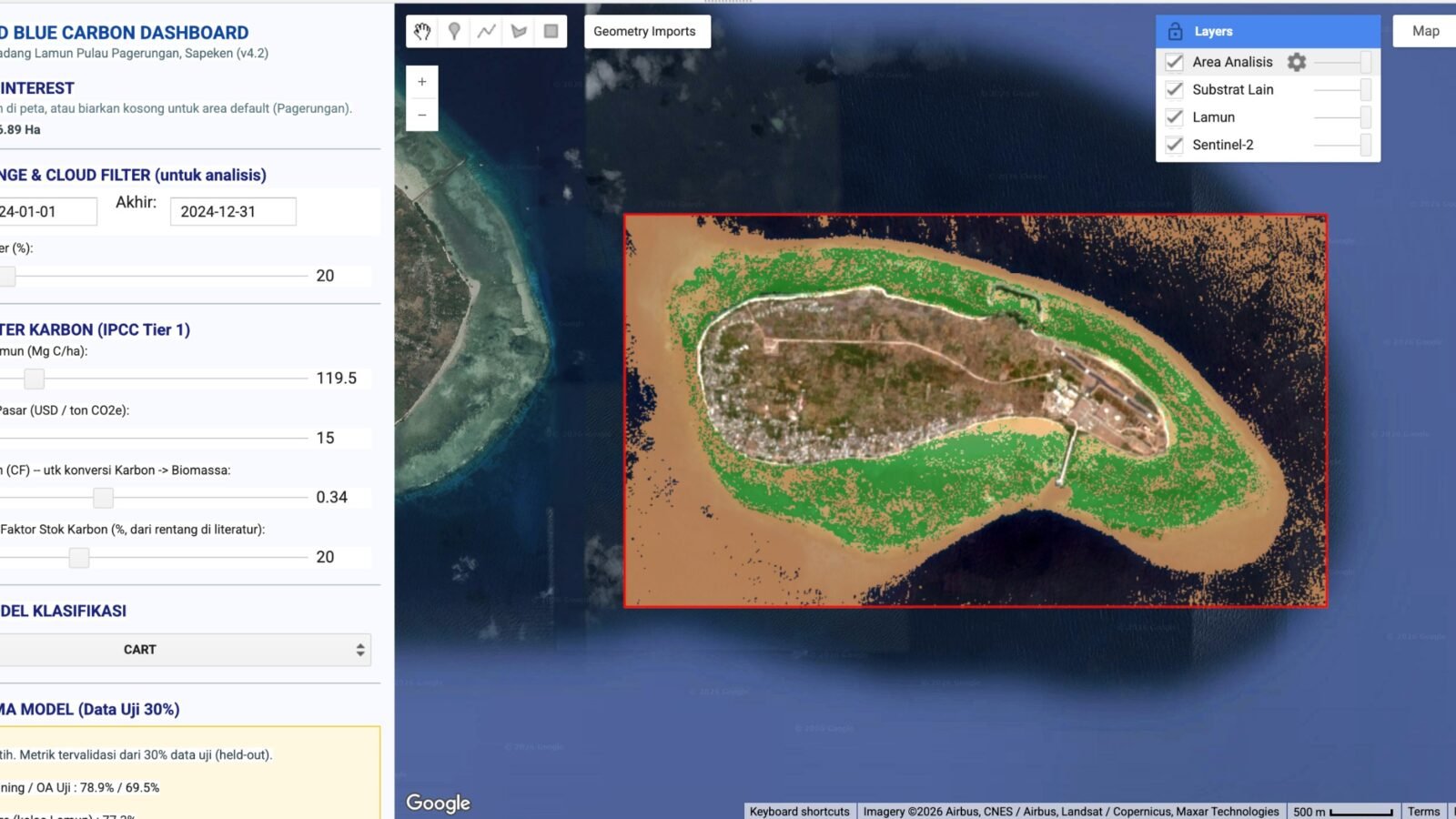Image resolution: width=1456 pixels, height=819 pixels.
Task: Adjust the Area Analisis opacity slider
Action: [x=1343, y=62]
